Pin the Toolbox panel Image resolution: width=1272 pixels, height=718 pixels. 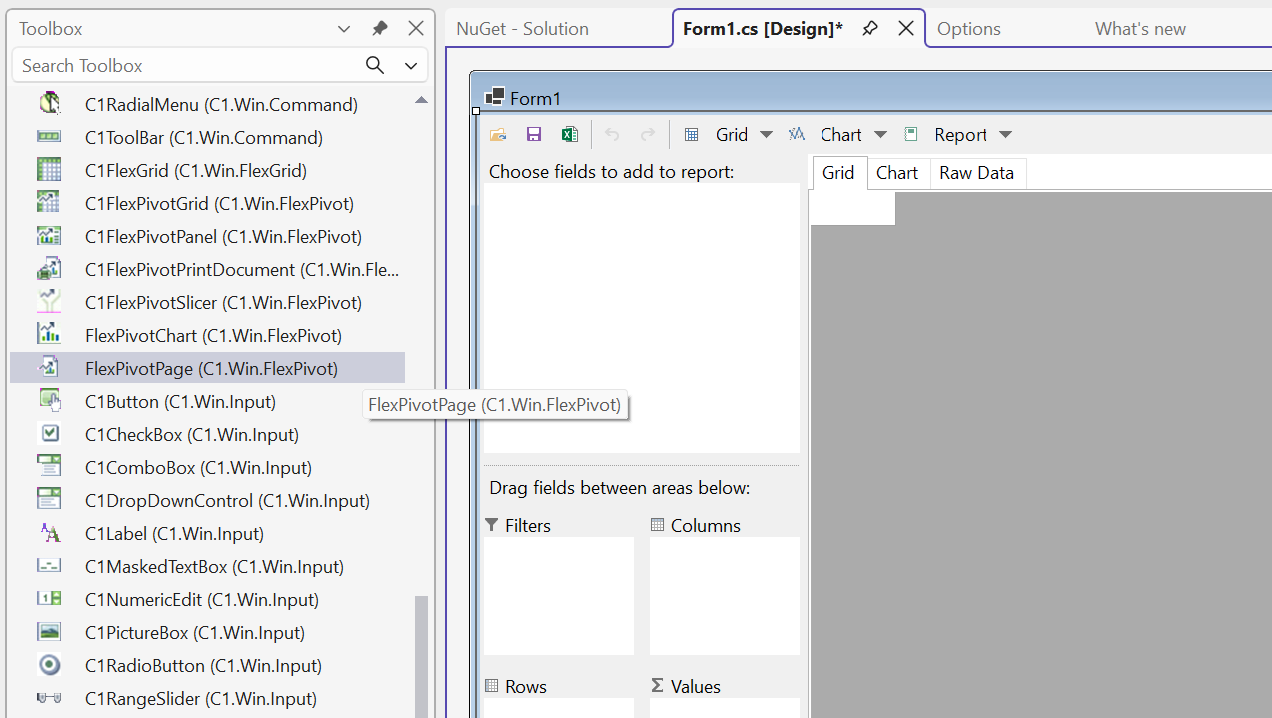380,29
